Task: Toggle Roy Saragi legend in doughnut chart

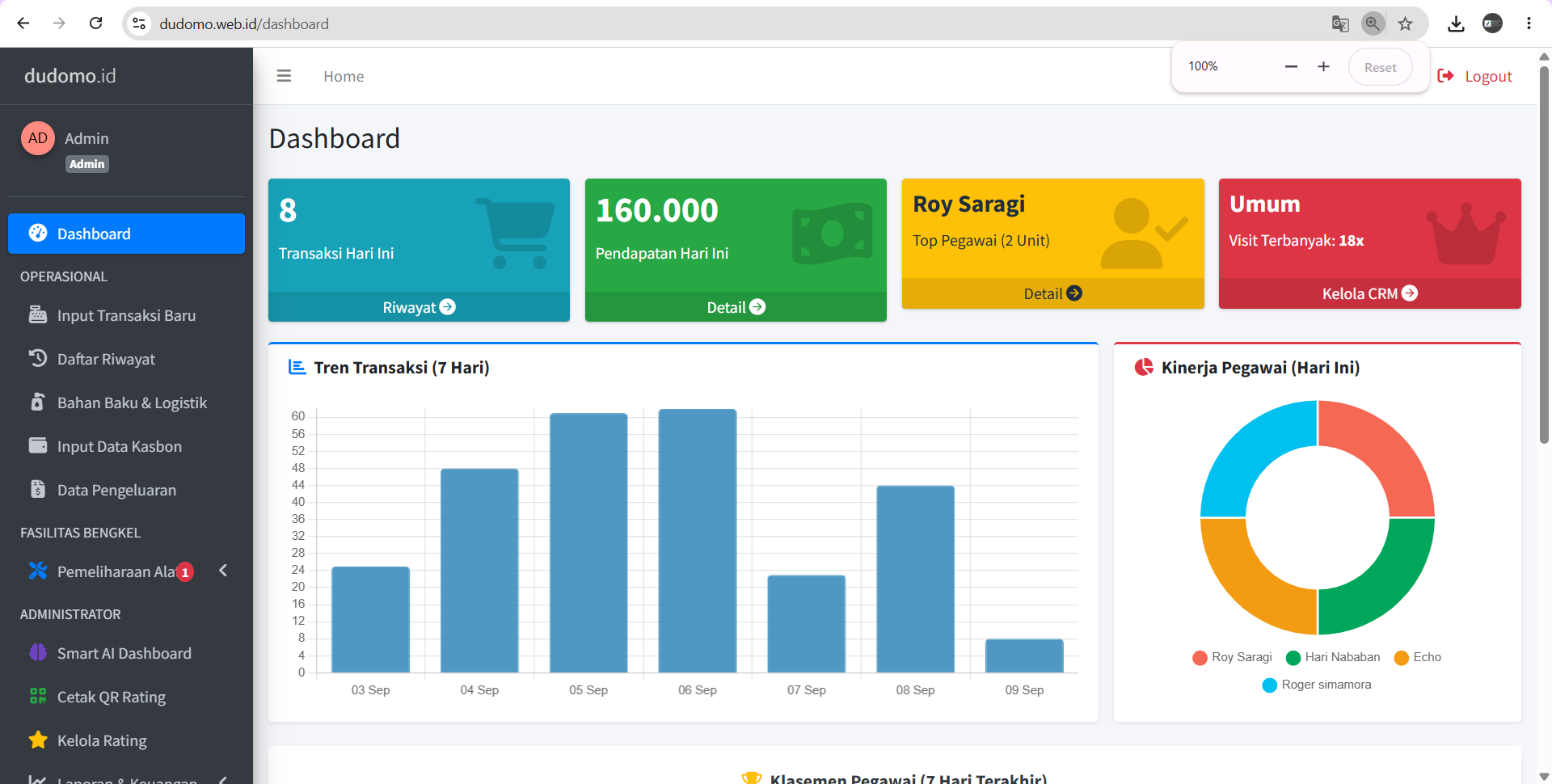Action: click(x=1232, y=657)
